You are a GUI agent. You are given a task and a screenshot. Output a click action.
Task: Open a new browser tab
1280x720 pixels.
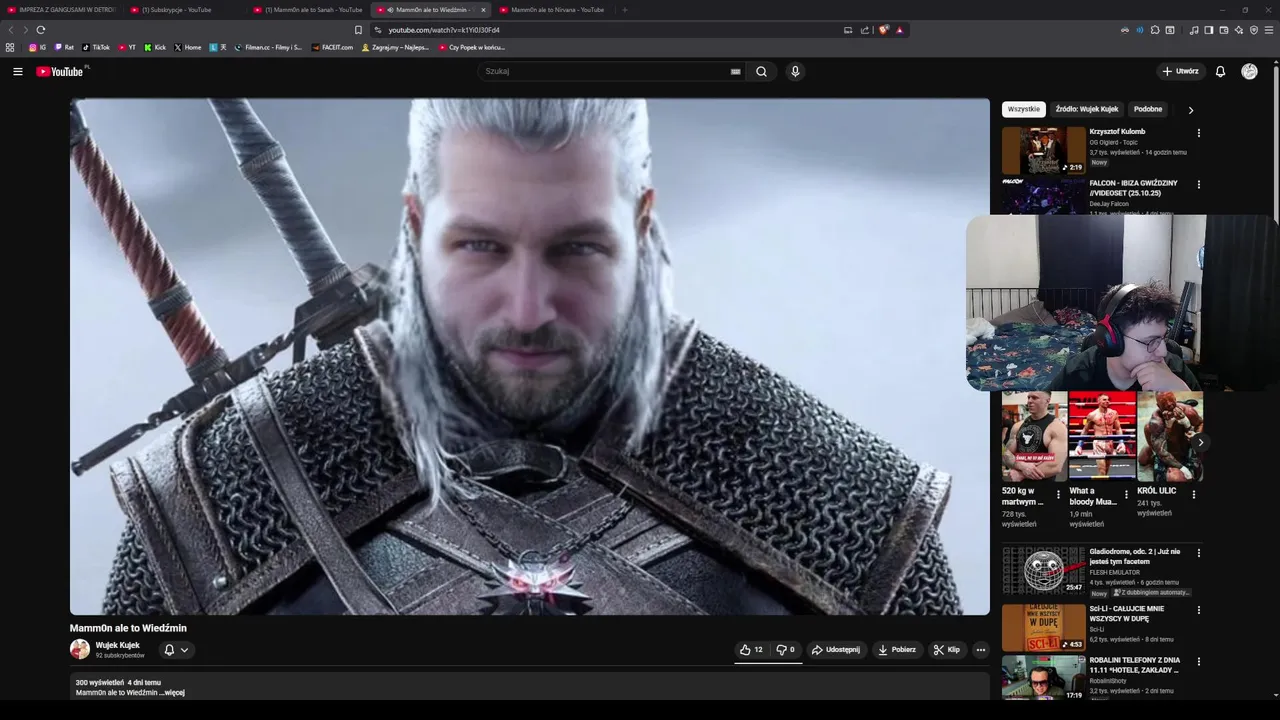625,10
